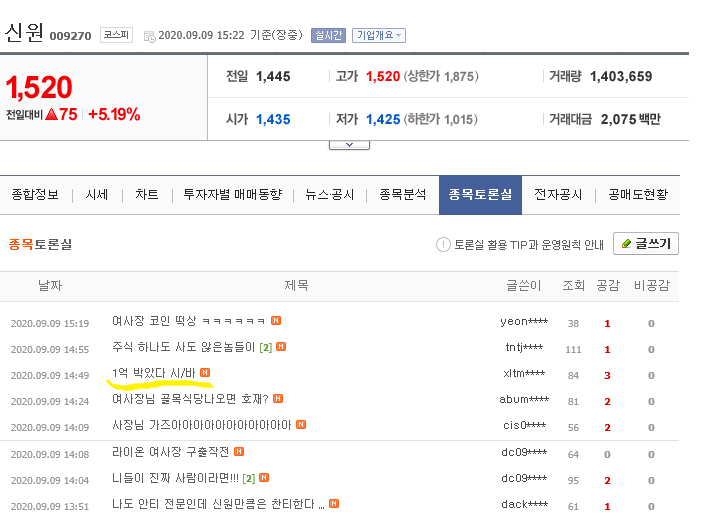
Task: Go to the 뉴스·공시 tab
Action: coord(330,195)
